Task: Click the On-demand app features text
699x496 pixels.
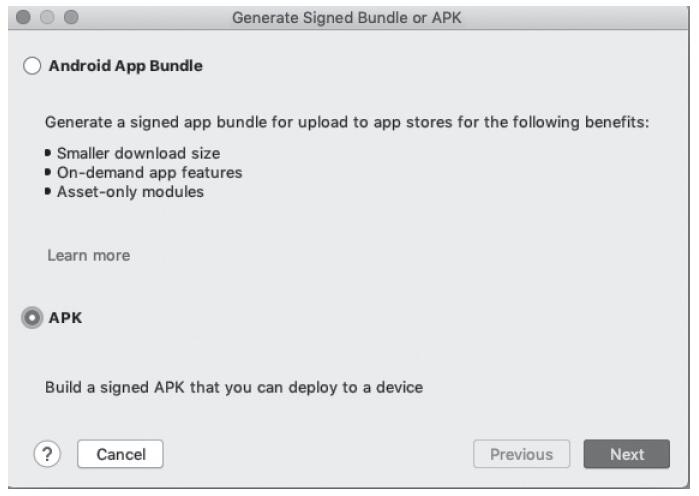Action: coord(149,173)
